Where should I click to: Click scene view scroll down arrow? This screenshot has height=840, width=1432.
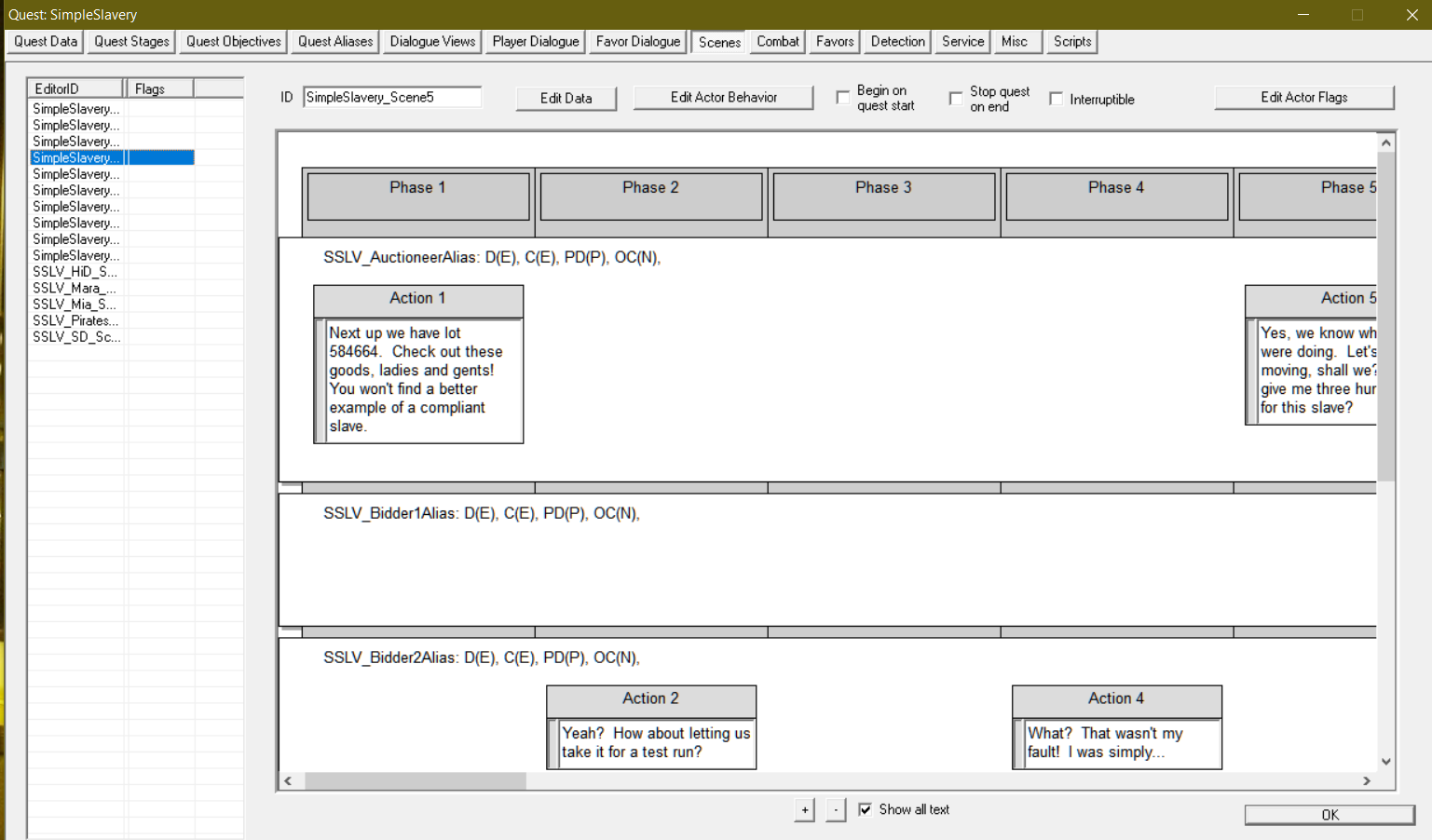point(1386,762)
